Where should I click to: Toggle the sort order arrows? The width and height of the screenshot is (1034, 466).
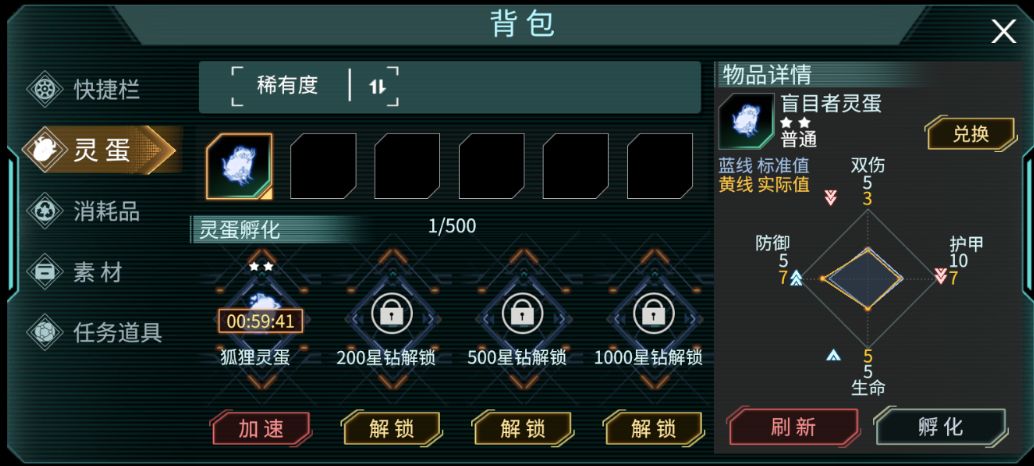pyautogui.click(x=377, y=86)
